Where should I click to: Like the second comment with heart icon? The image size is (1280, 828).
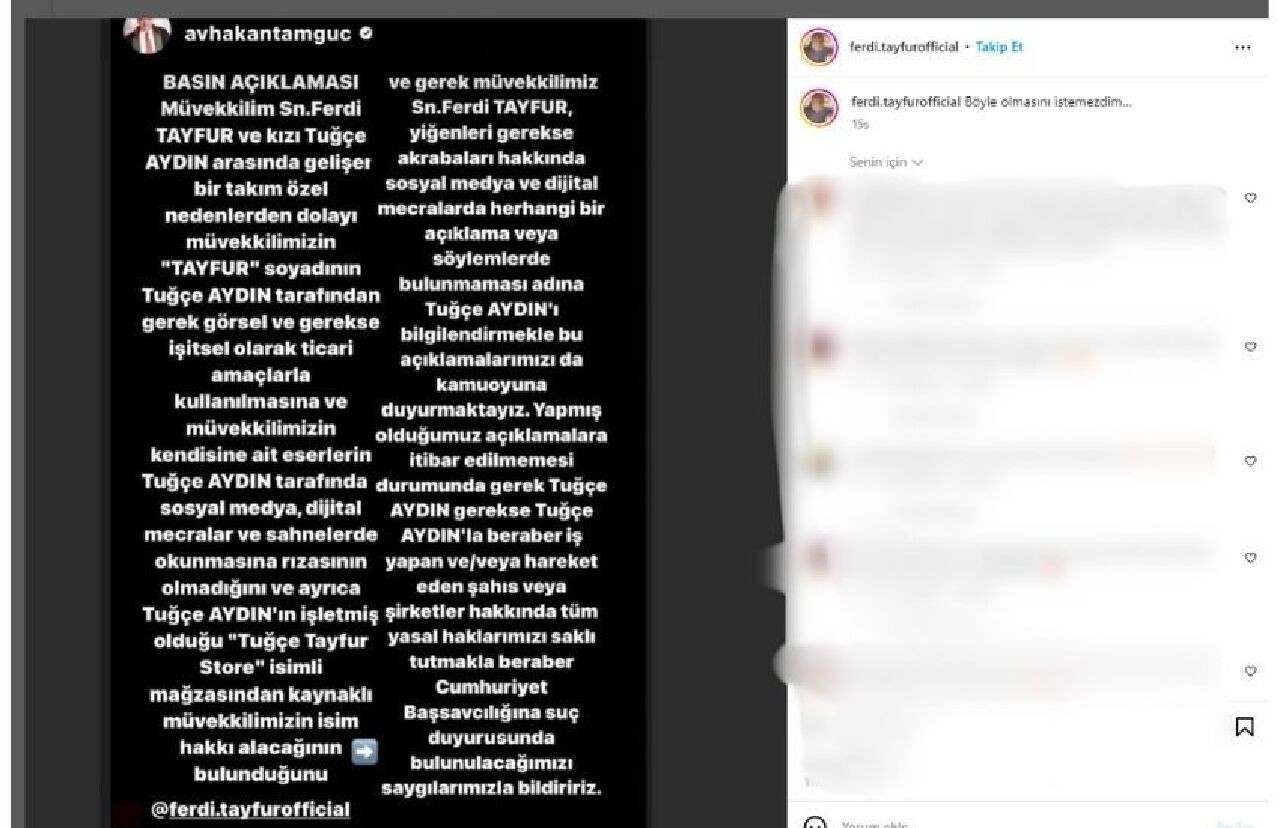pyautogui.click(x=1250, y=346)
